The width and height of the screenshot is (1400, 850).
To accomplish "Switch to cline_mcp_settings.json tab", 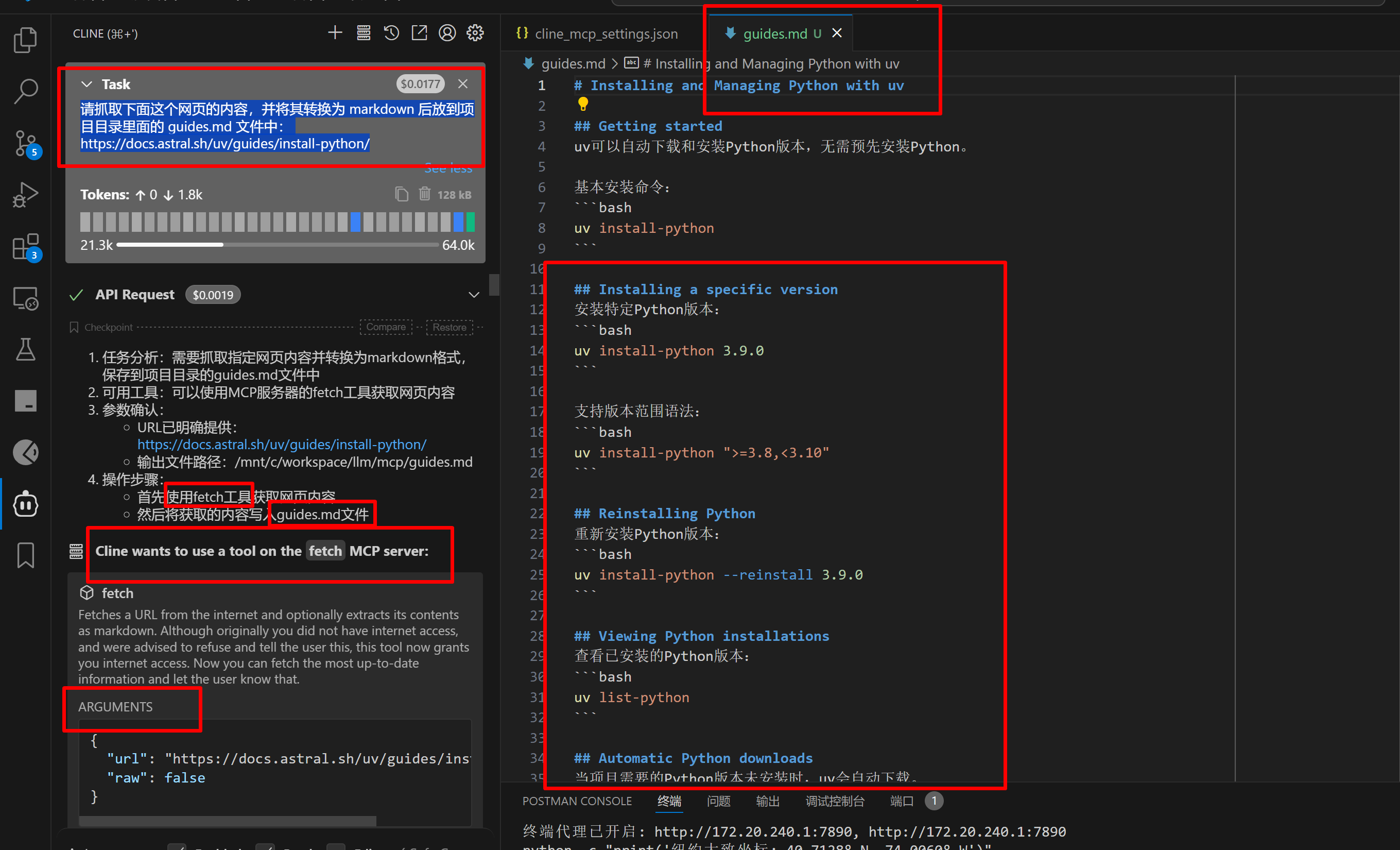I will pos(606,33).
